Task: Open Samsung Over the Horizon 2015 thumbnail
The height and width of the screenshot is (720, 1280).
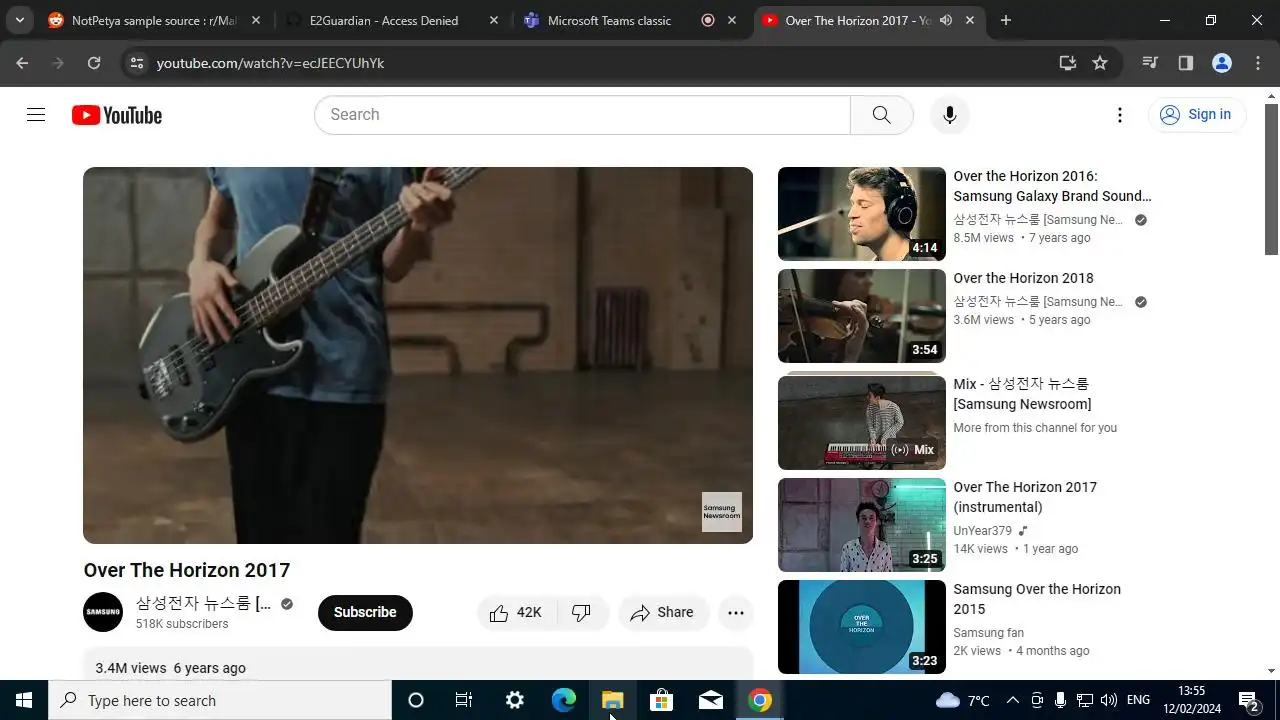Action: [x=862, y=627]
